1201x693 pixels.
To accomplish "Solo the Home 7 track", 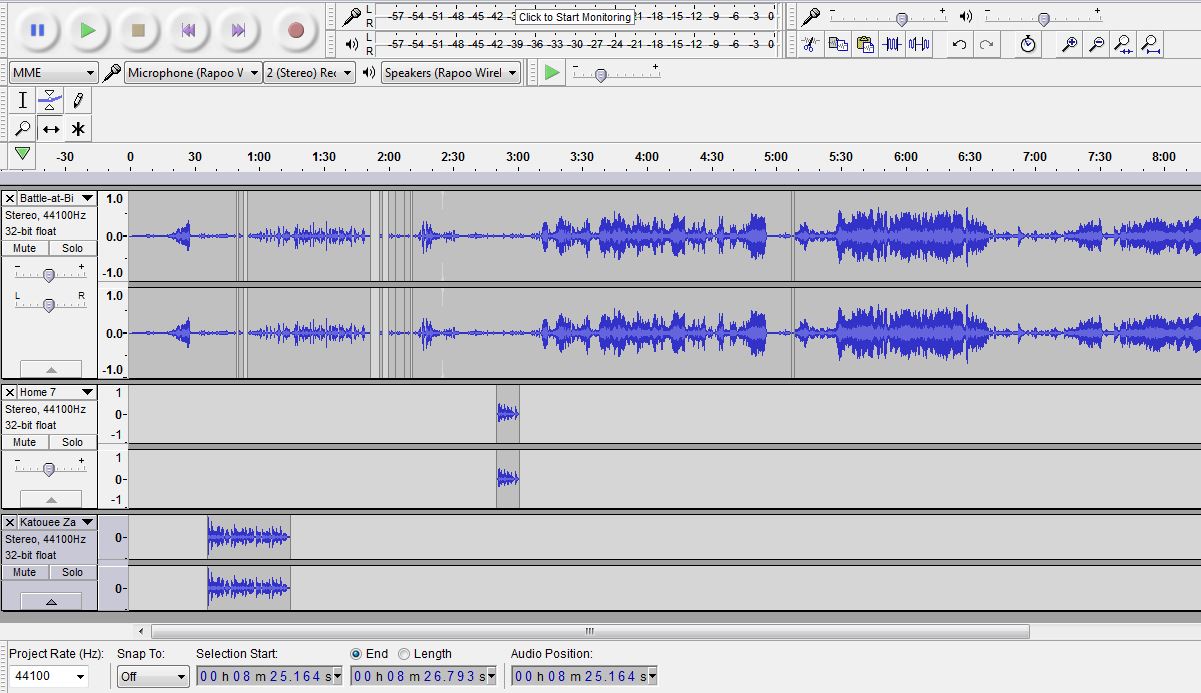I will (72, 442).
